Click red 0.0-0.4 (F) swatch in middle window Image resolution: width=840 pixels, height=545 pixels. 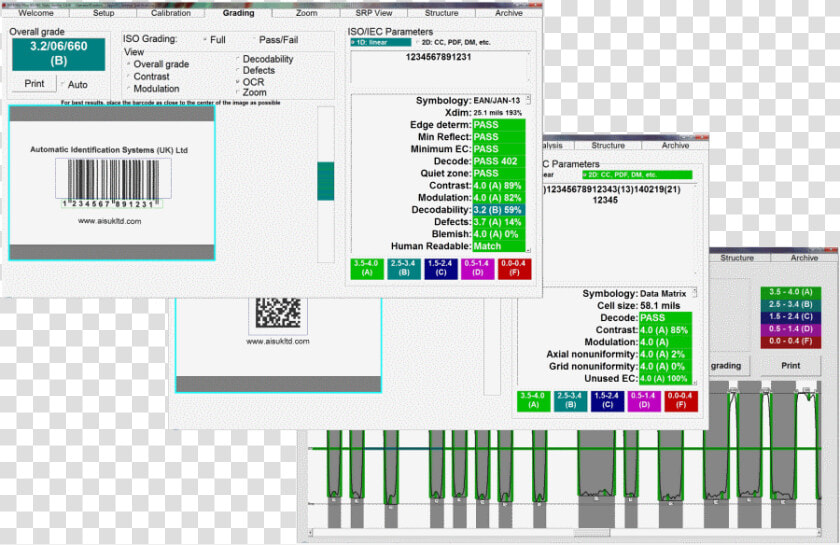coord(681,401)
